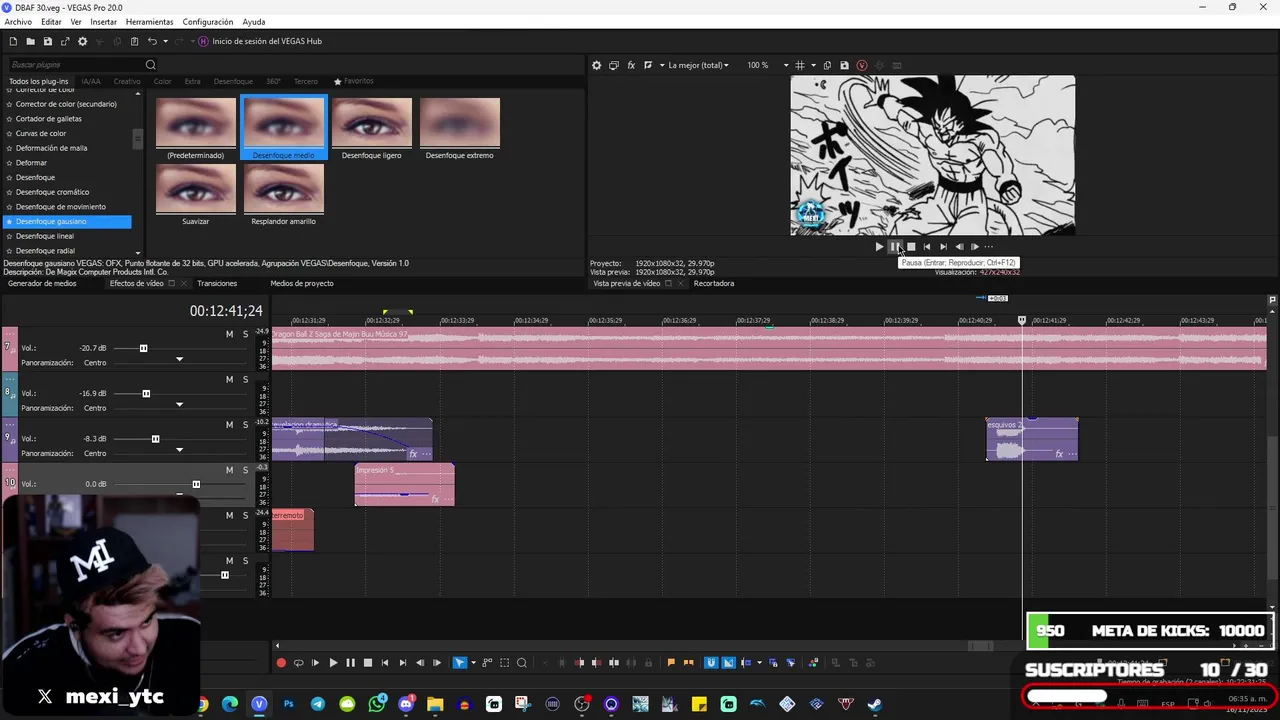The image size is (1280, 720).
Task: Open more preview transport options (three dots)
Action: (x=989, y=247)
